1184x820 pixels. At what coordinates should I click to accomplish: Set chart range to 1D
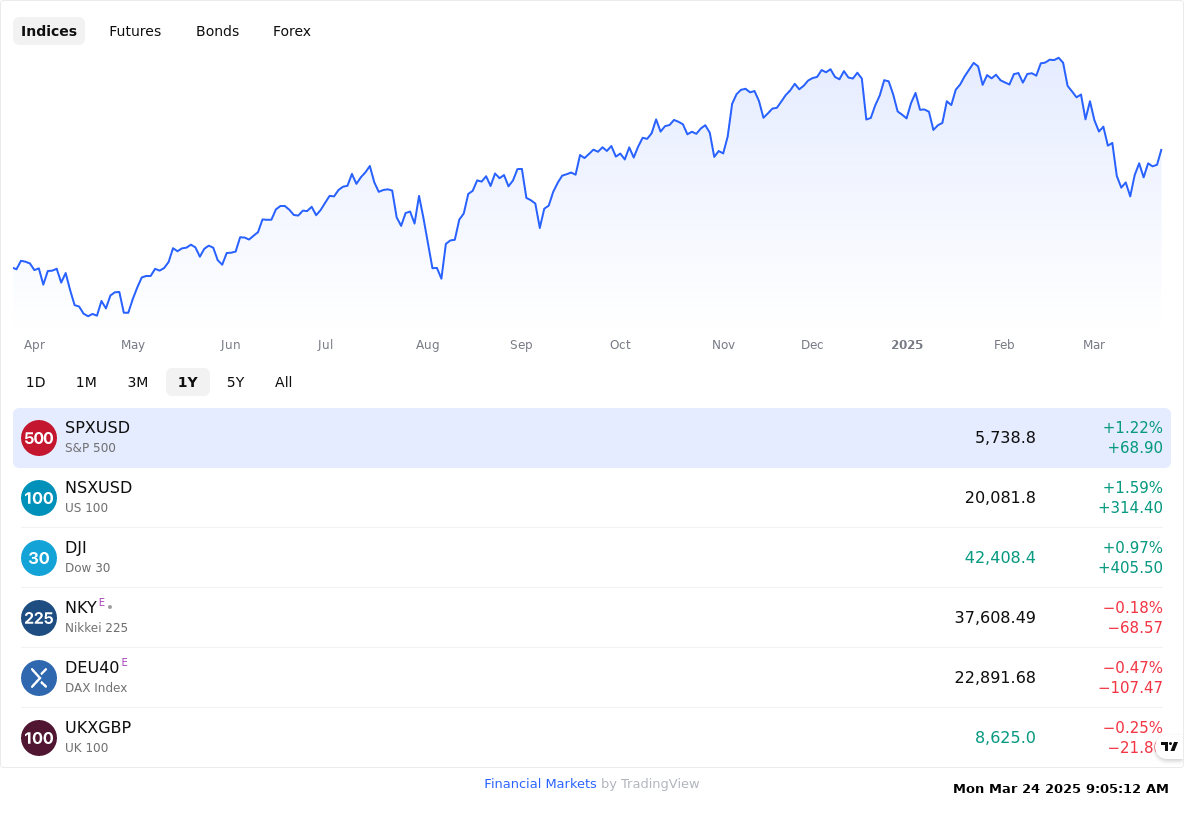(35, 382)
